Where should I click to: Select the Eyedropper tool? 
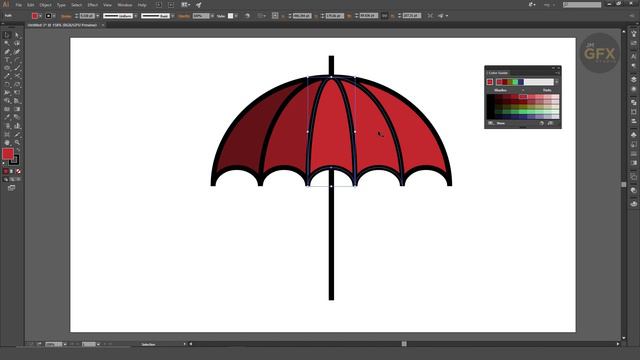tap(7, 117)
